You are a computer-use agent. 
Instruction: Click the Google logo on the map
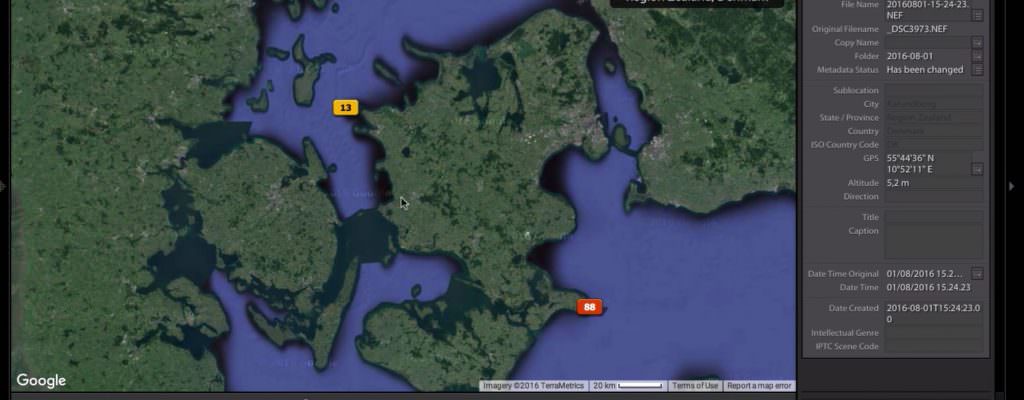click(x=41, y=381)
